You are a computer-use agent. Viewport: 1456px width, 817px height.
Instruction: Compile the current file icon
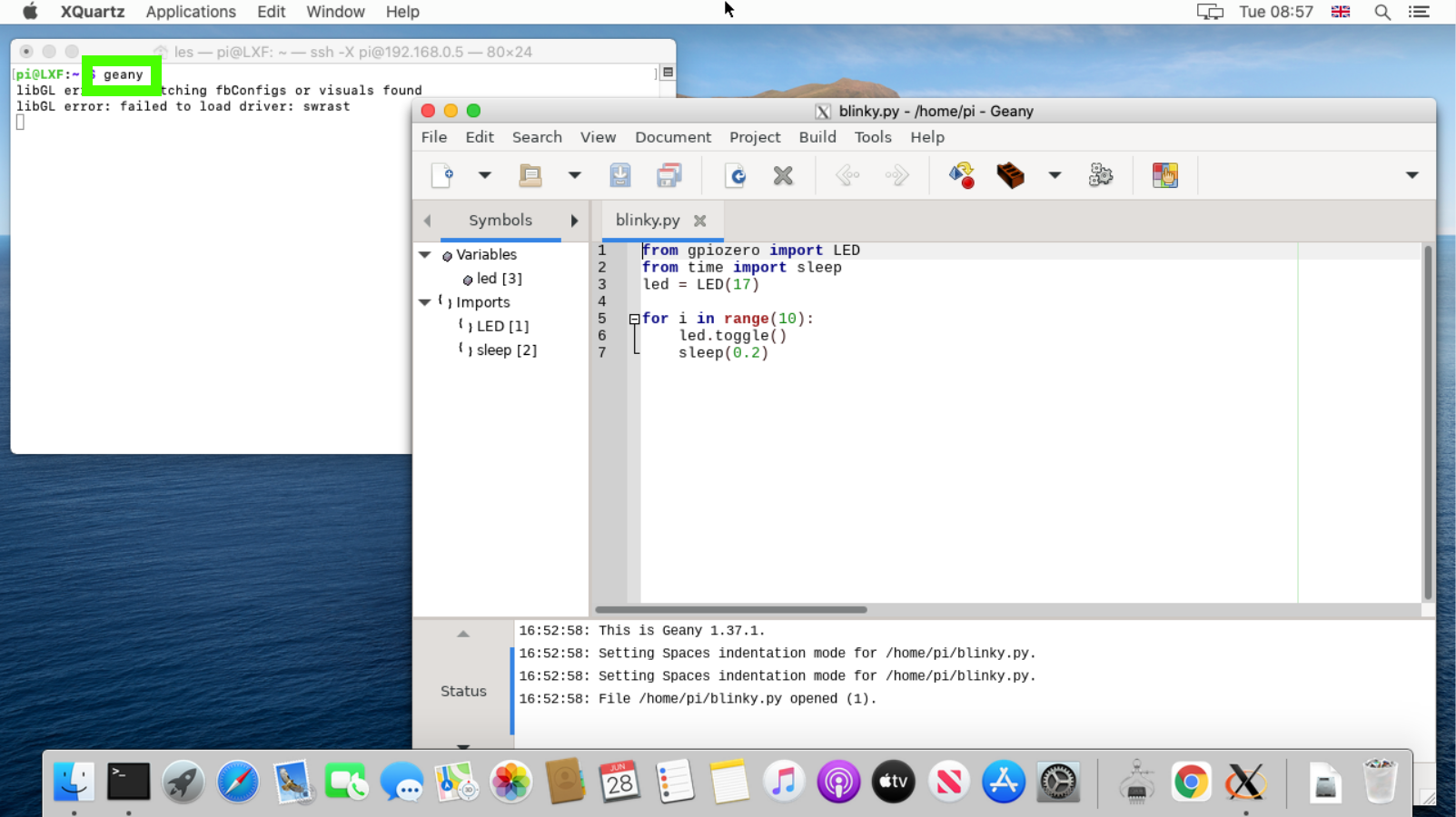pyautogui.click(x=961, y=175)
